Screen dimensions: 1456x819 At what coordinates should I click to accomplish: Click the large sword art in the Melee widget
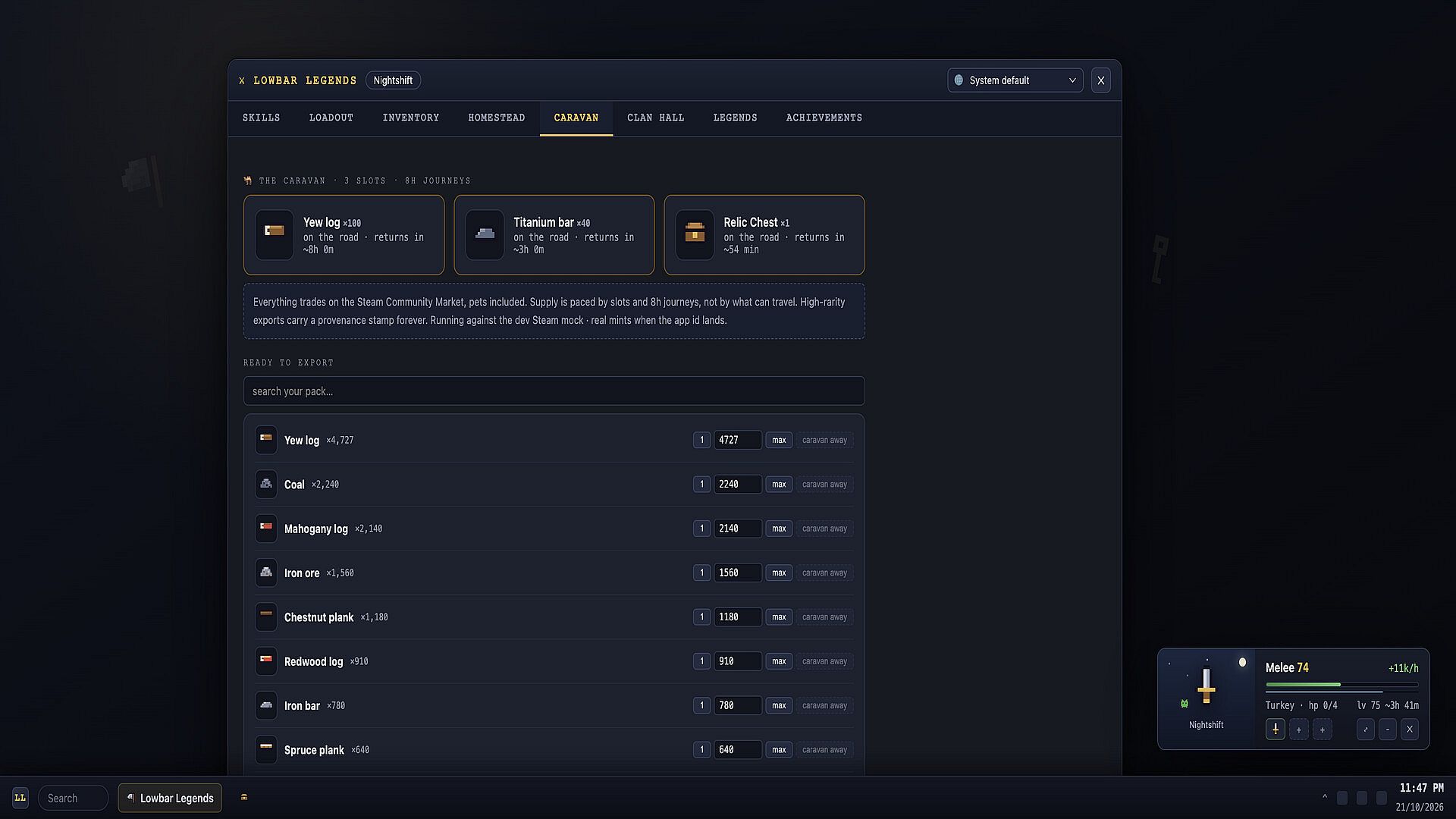pos(1207,685)
